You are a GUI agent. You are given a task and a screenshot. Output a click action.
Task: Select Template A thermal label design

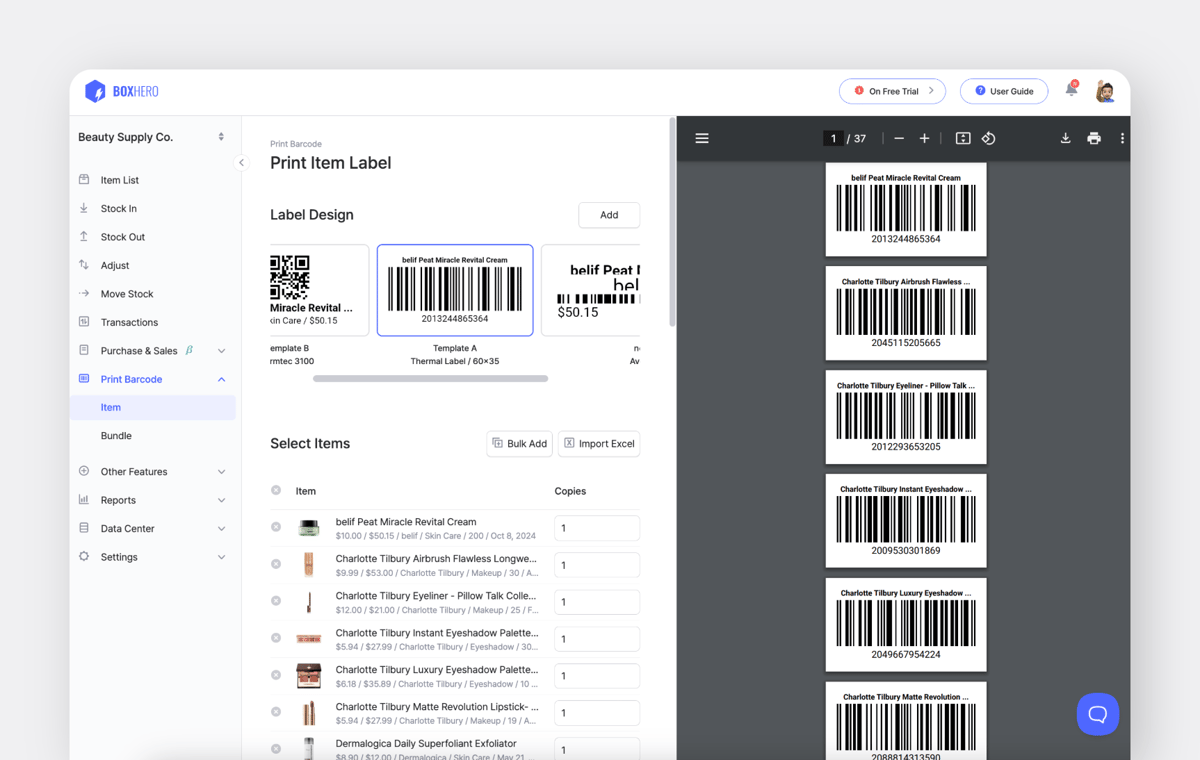[x=455, y=290]
